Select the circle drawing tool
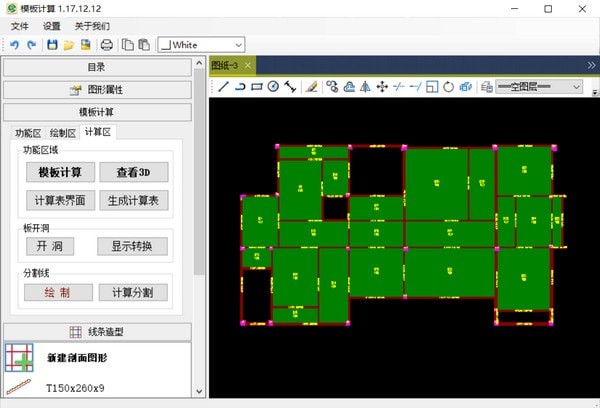600x408 pixels. point(273,87)
